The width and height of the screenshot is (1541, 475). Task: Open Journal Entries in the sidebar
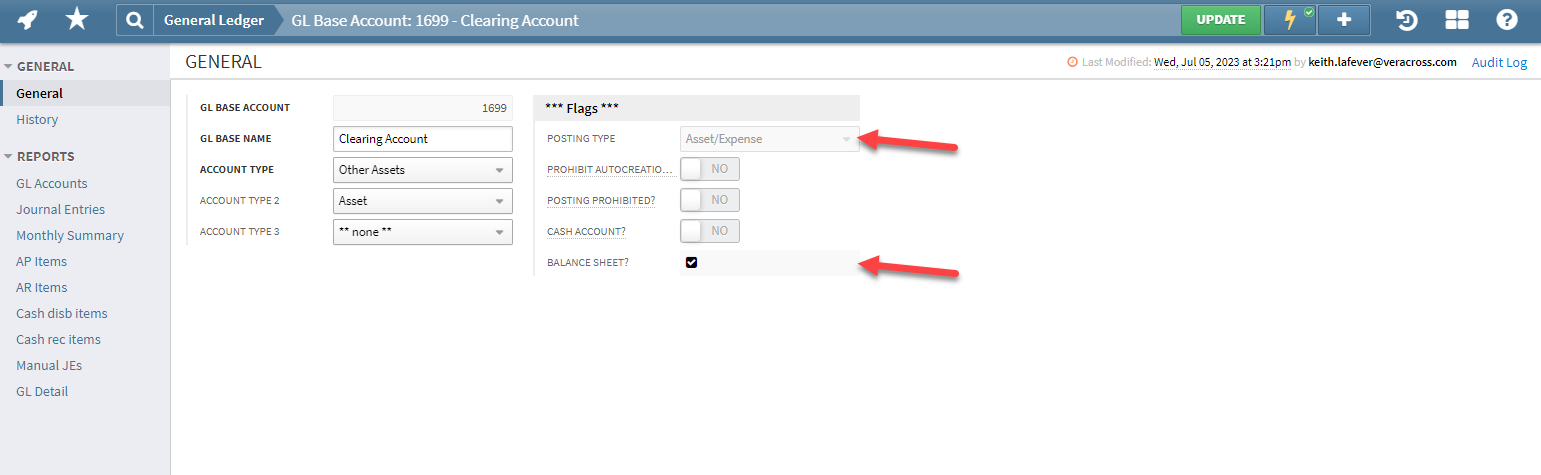pos(60,210)
